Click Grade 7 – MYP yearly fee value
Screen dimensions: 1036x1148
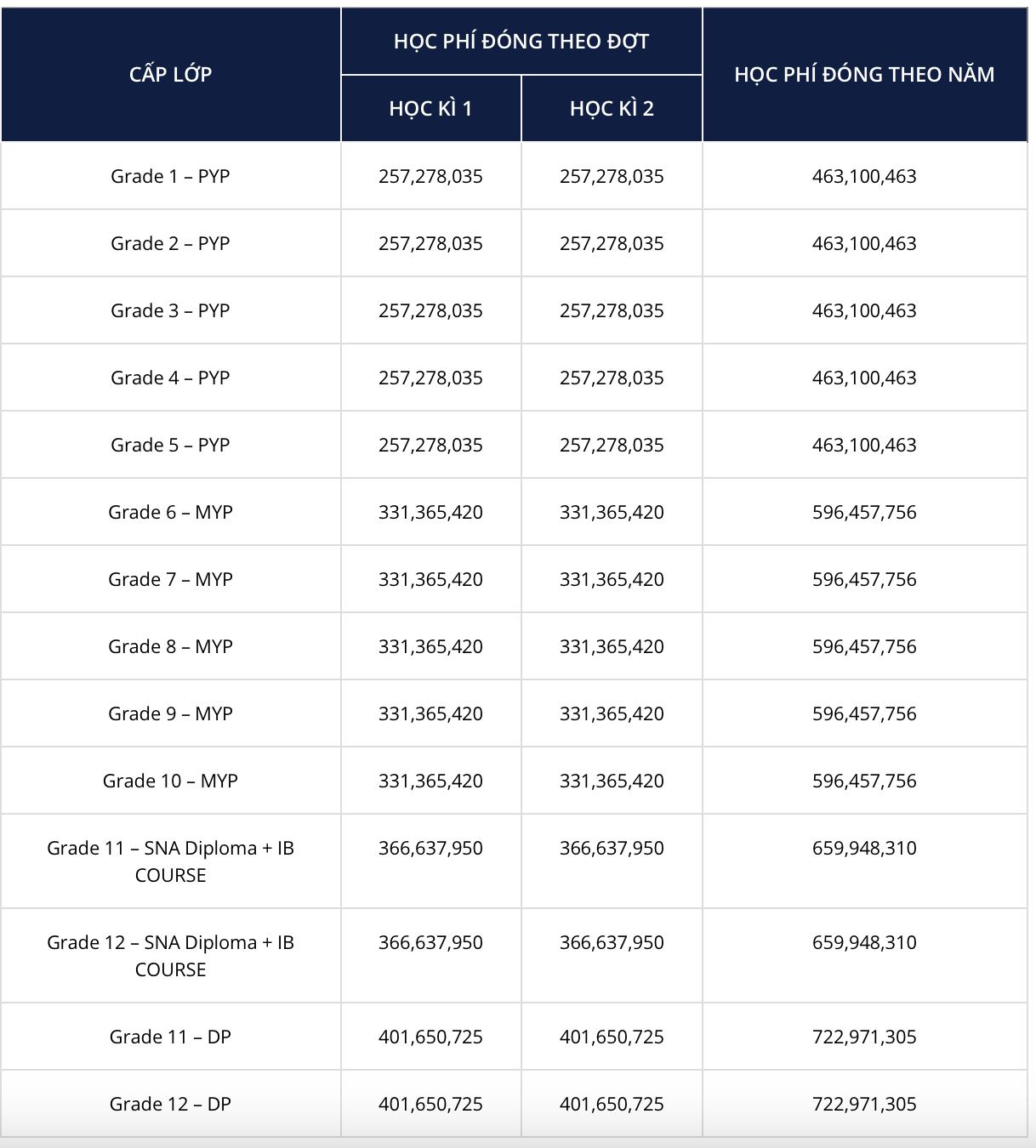tap(864, 579)
